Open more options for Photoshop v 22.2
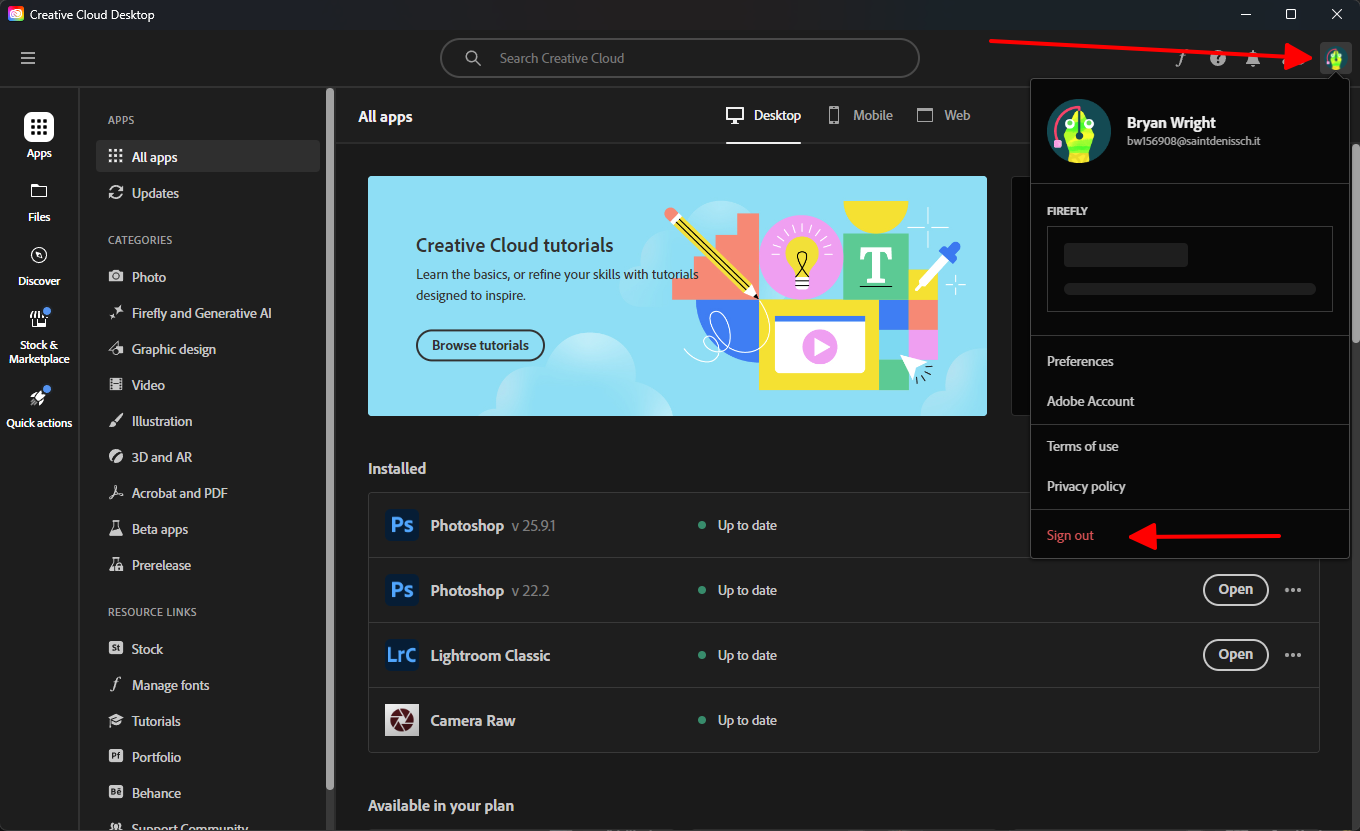This screenshot has height=831, width=1360. coord(1293,590)
